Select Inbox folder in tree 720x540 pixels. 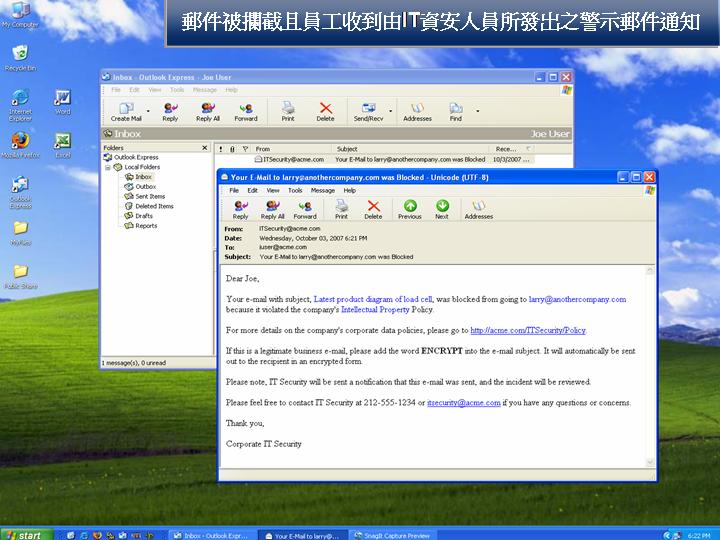(139, 177)
